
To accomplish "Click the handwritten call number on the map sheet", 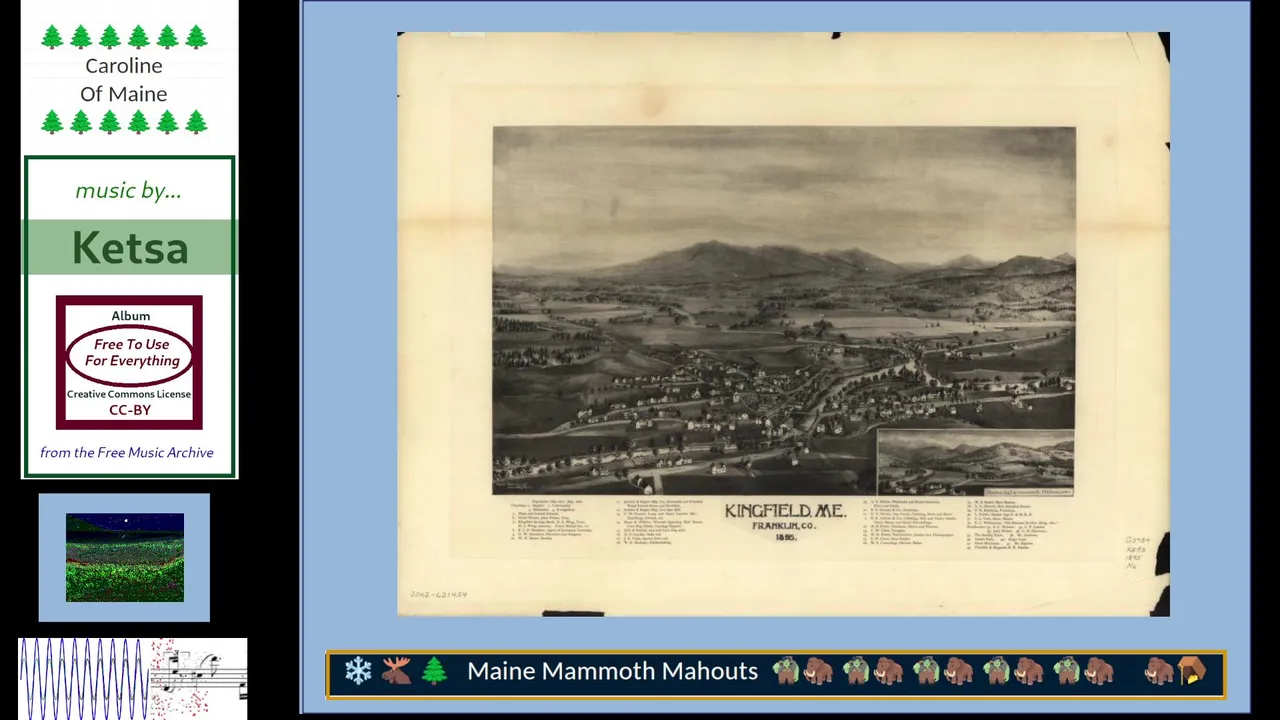I will click(x=1137, y=553).
